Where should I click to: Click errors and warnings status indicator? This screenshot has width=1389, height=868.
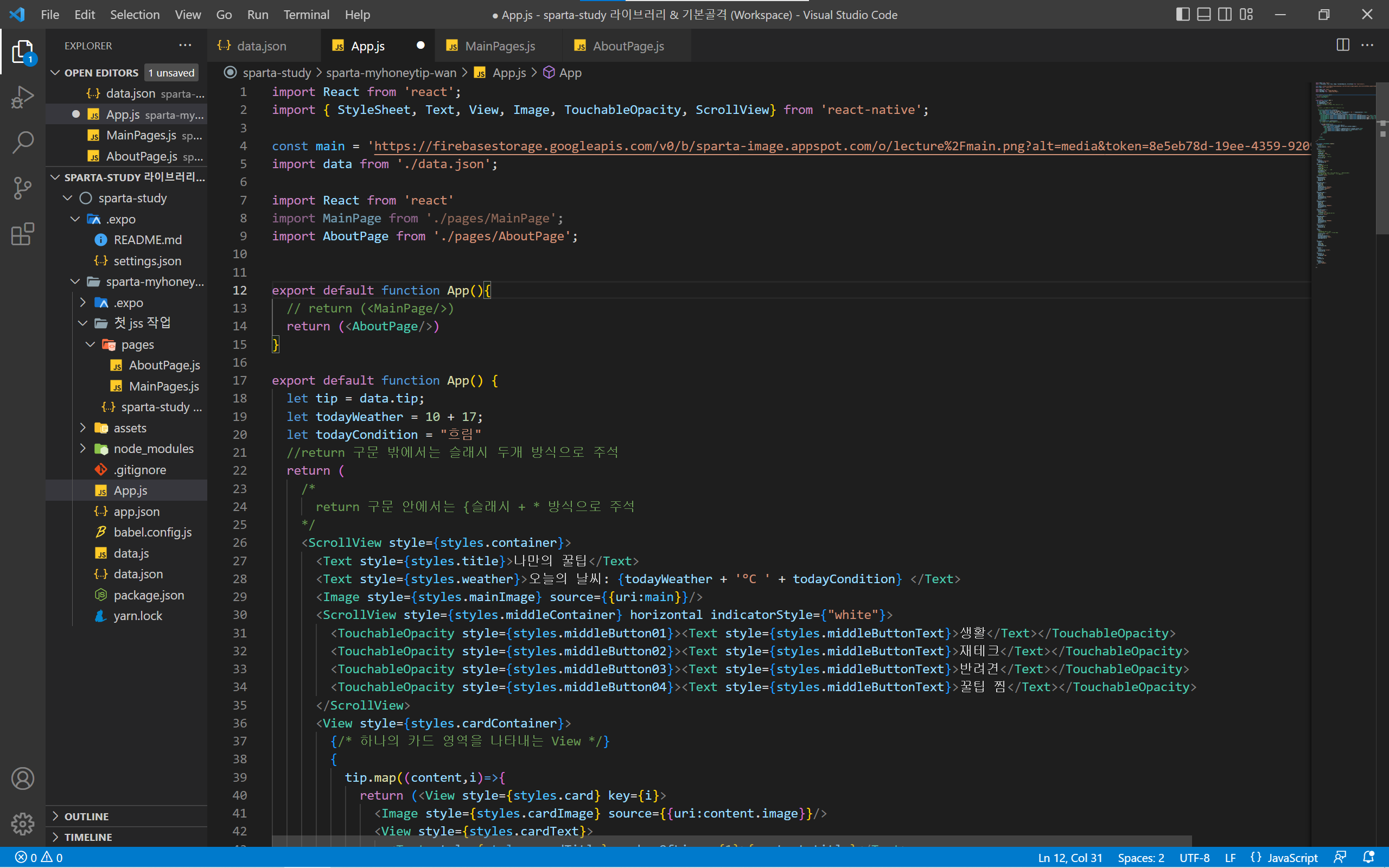(39, 858)
